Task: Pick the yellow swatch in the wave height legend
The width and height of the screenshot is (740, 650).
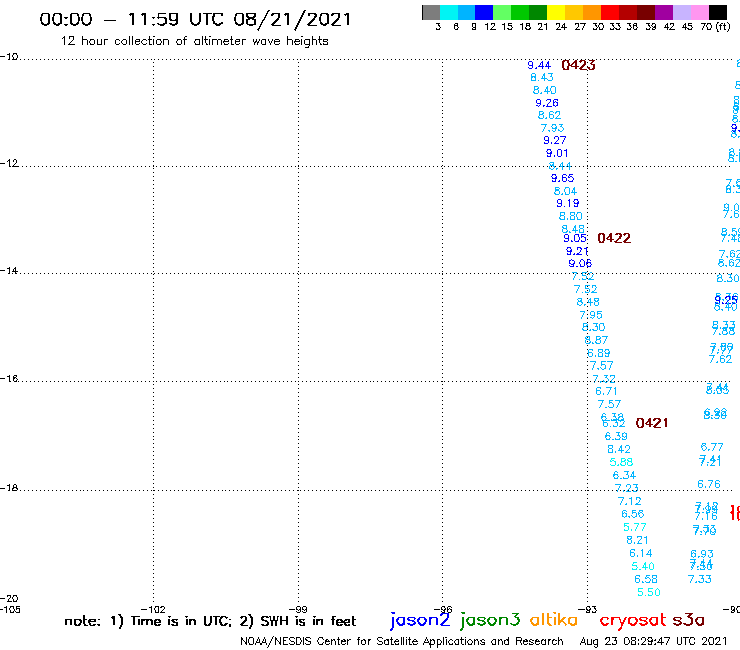Action: 555,12
